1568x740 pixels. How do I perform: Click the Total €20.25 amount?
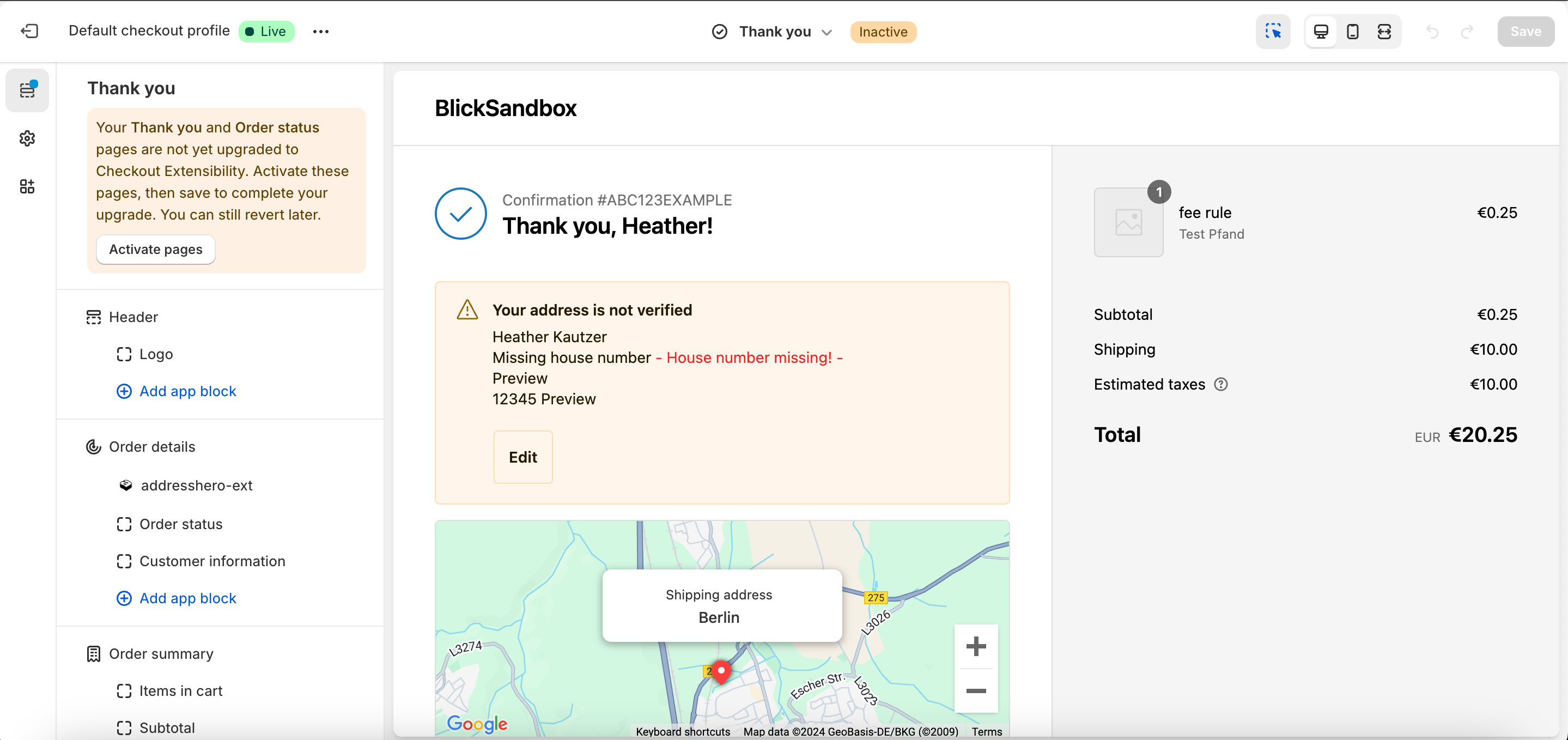pos(1483,435)
